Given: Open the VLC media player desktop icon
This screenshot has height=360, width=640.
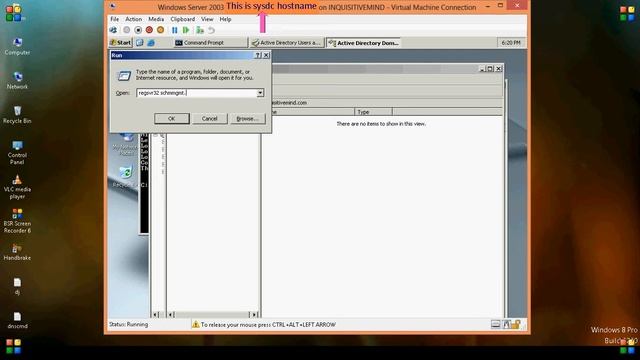Looking at the screenshot, I should pyautogui.click(x=17, y=187).
